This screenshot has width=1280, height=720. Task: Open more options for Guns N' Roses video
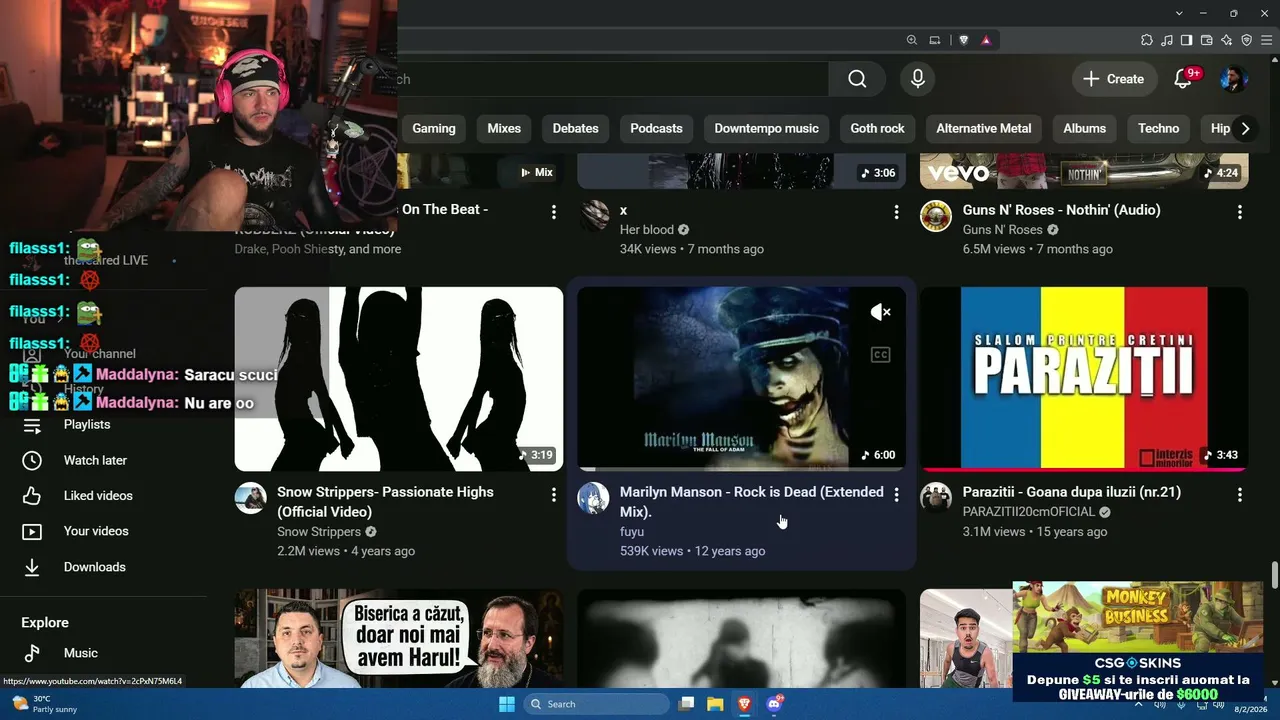[1240, 212]
